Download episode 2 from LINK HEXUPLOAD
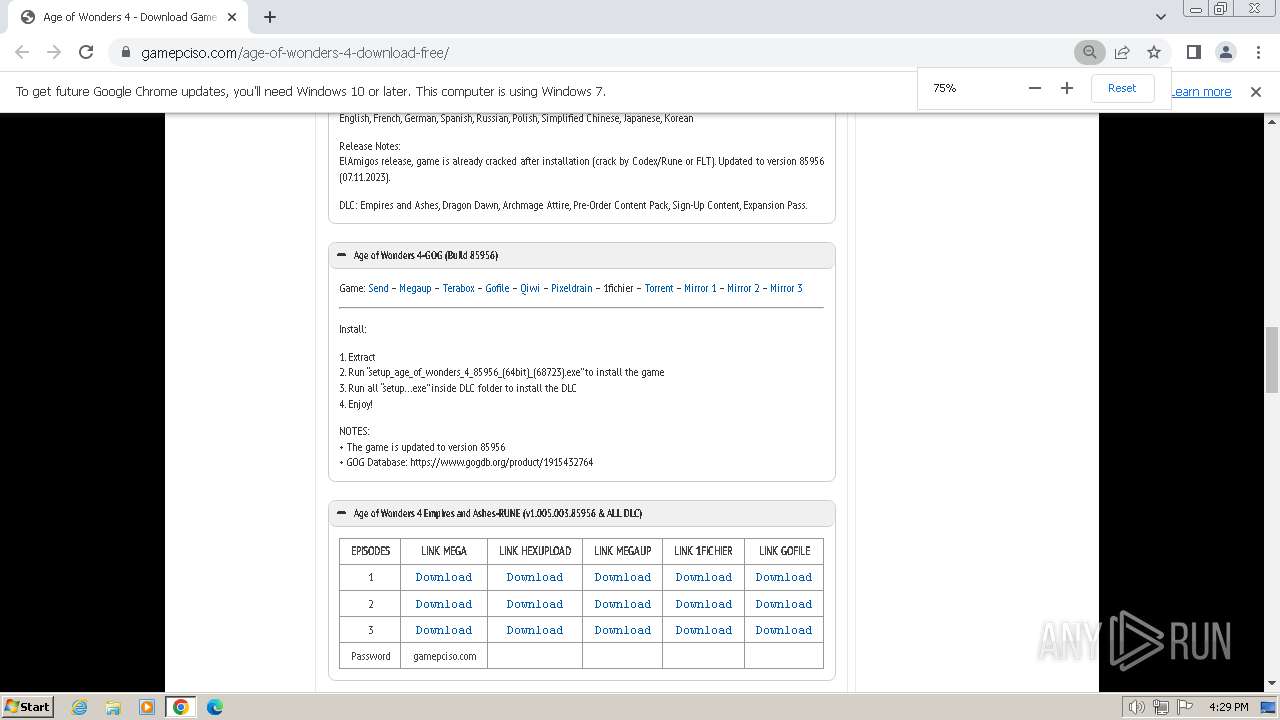Screen dimensions: 1280x720 535,604
